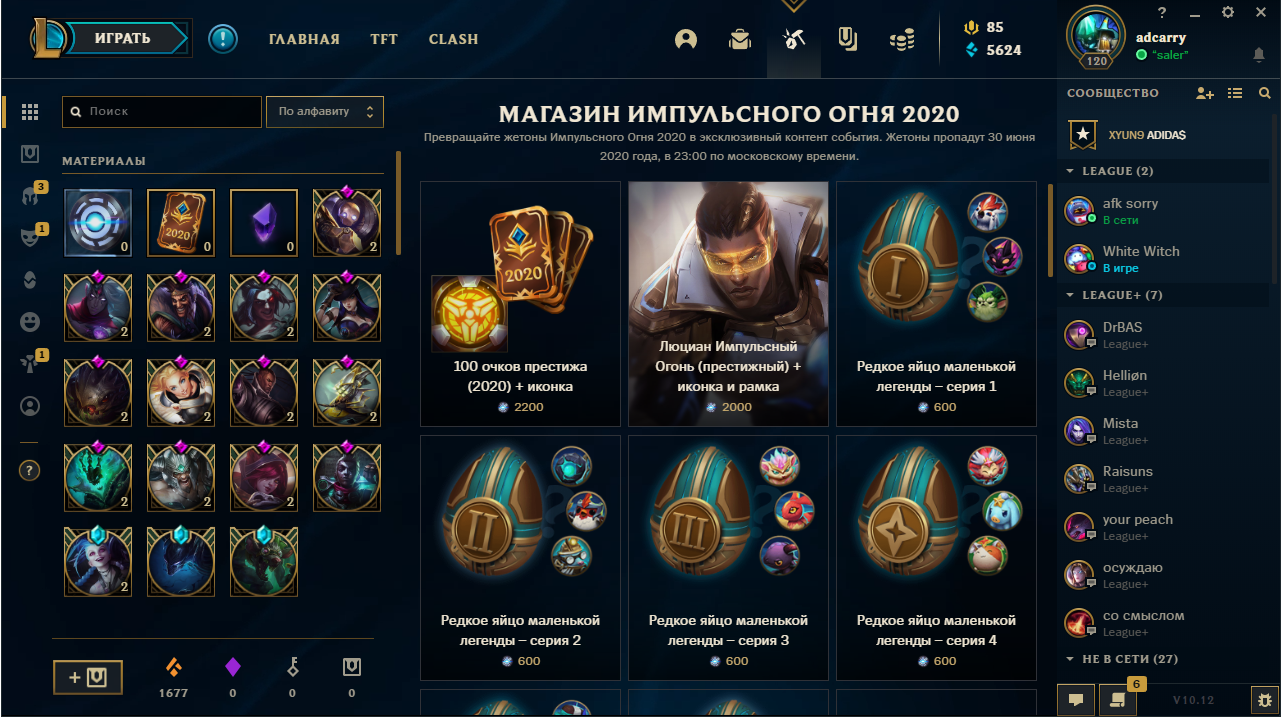Open the Collection backpack icon

point(740,40)
